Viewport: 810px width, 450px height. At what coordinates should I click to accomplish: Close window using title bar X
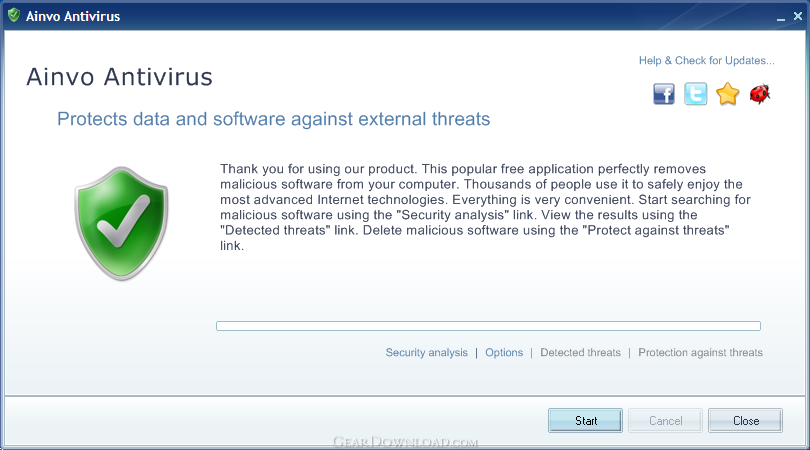[x=798, y=17]
